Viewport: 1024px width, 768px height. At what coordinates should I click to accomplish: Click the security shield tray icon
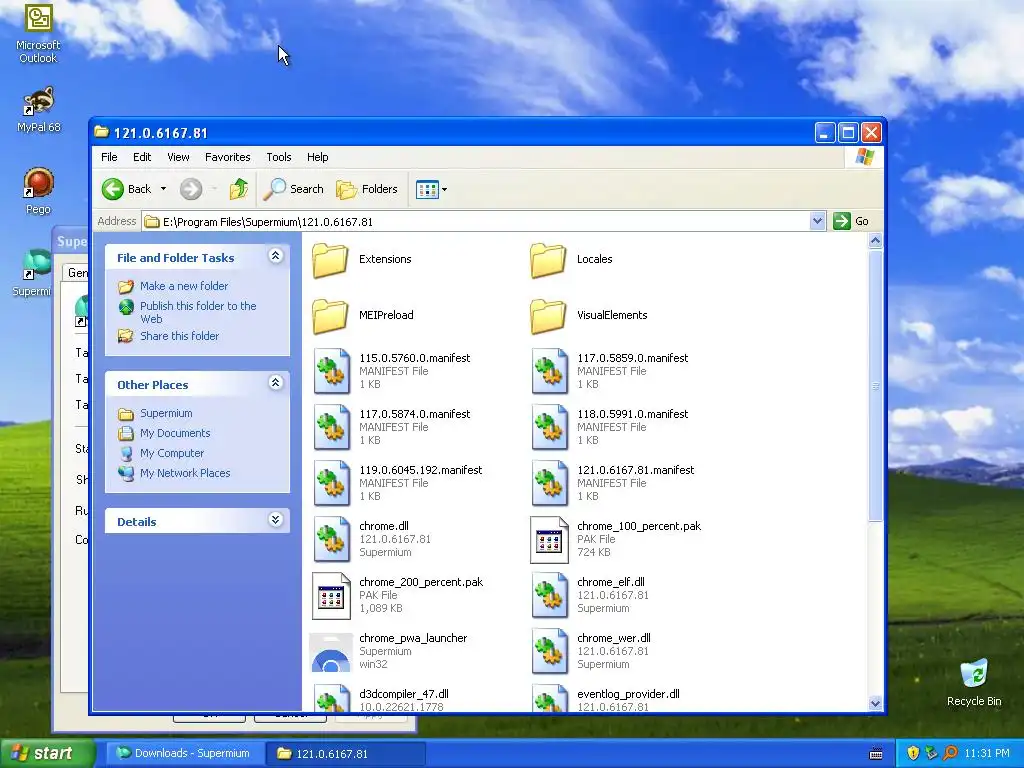pos(913,753)
